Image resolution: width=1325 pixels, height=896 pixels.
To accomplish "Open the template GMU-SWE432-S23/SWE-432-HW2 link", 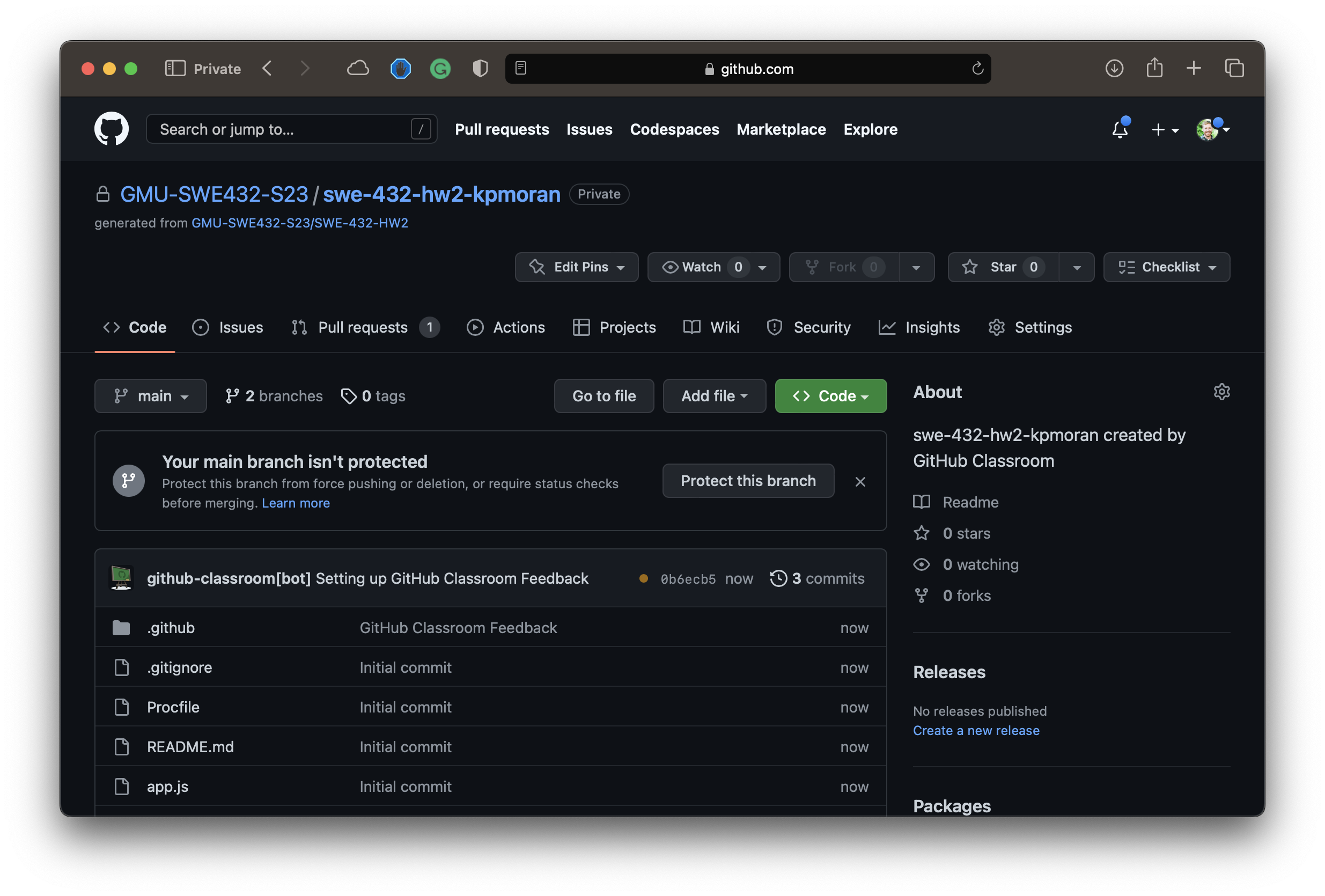I will tap(299, 223).
